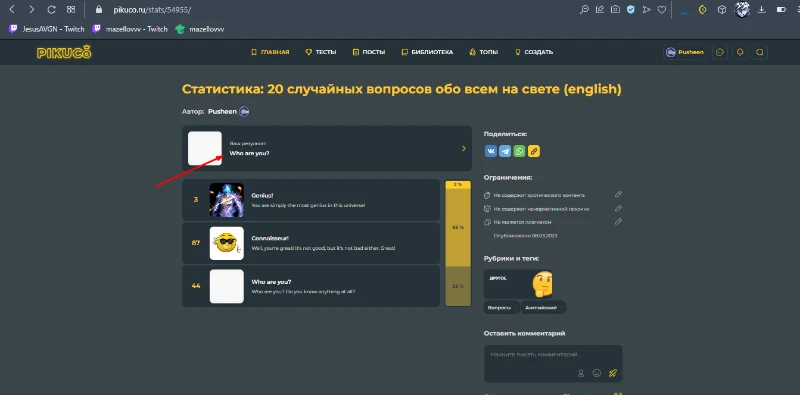Open the ТОПЫ menu item

coord(484,52)
